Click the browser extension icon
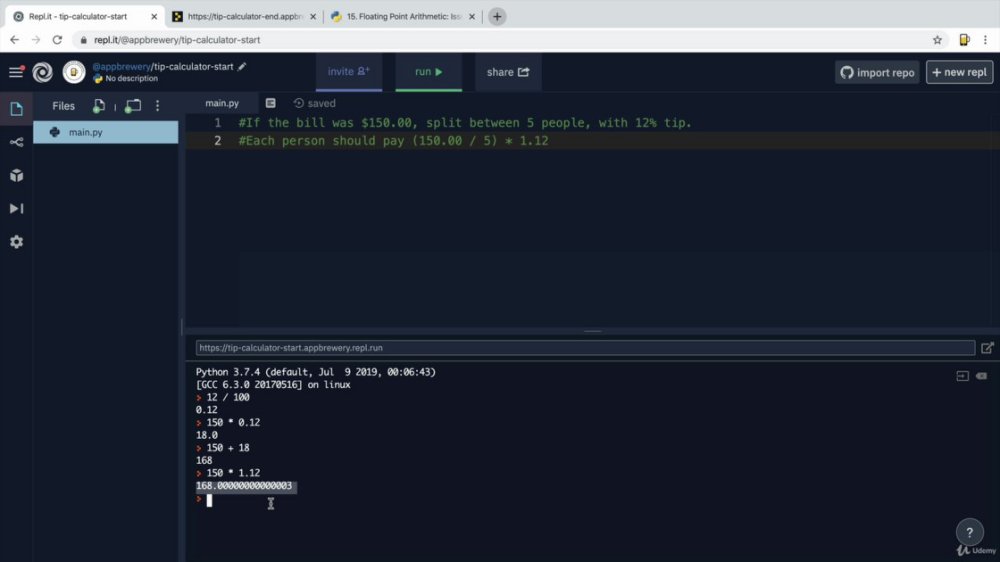1000x562 pixels. click(964, 40)
